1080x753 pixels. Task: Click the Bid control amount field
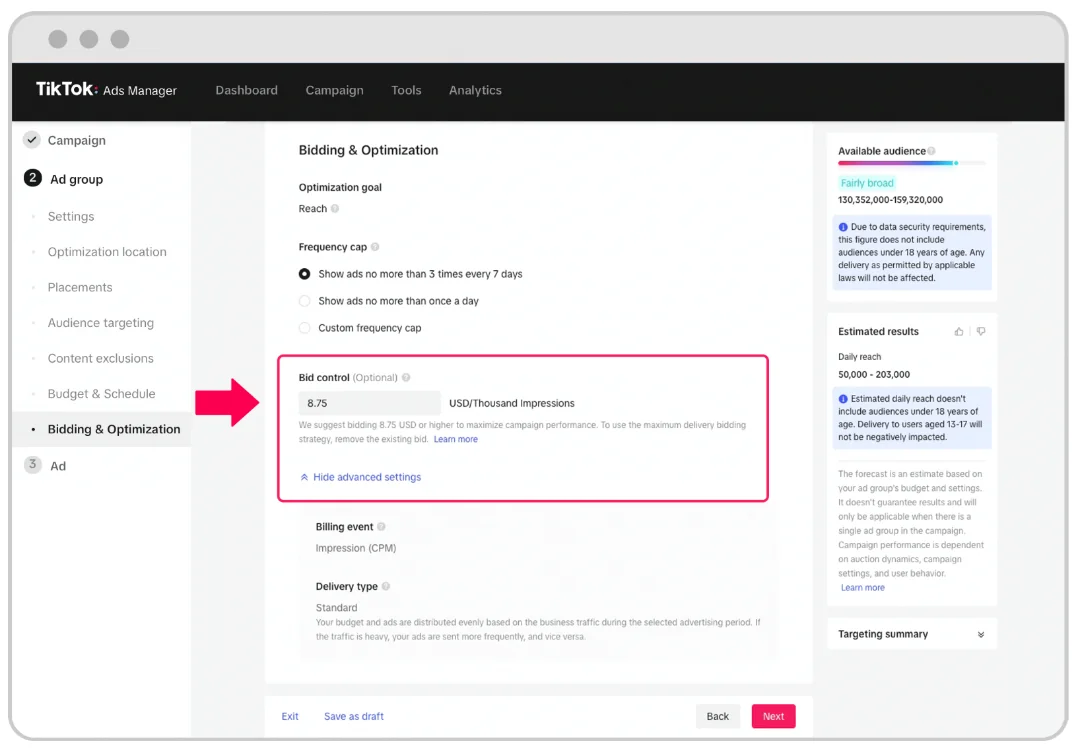coord(369,403)
